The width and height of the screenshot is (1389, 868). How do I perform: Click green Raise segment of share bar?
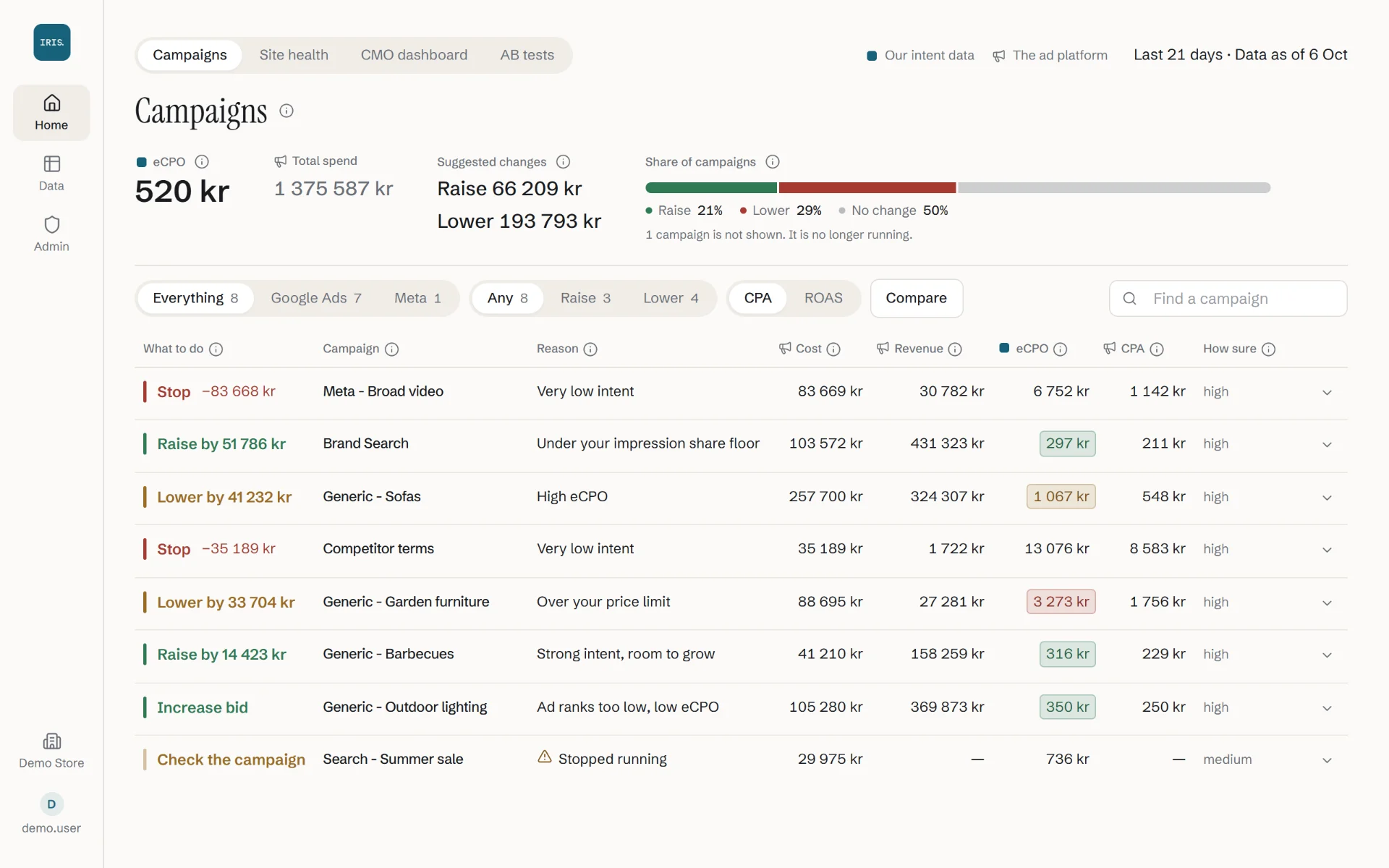[x=711, y=187]
